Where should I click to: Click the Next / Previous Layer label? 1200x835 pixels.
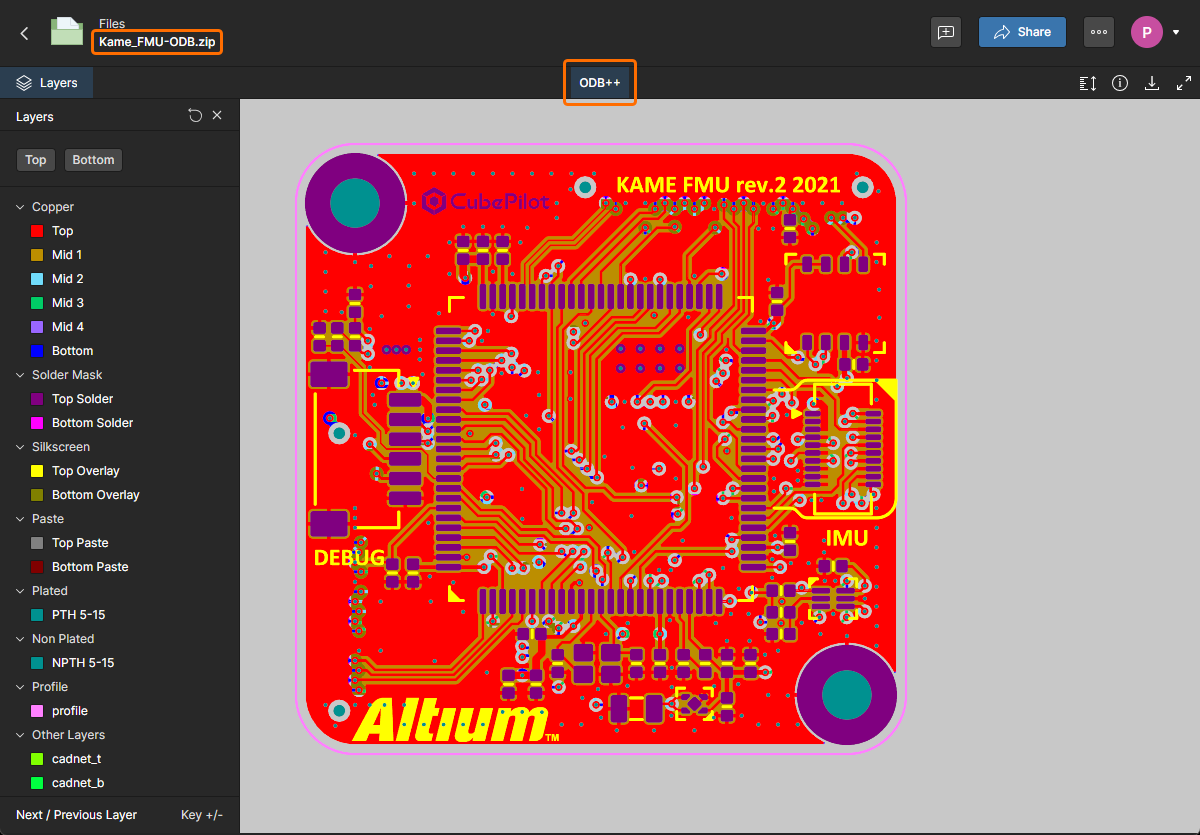(x=76, y=815)
